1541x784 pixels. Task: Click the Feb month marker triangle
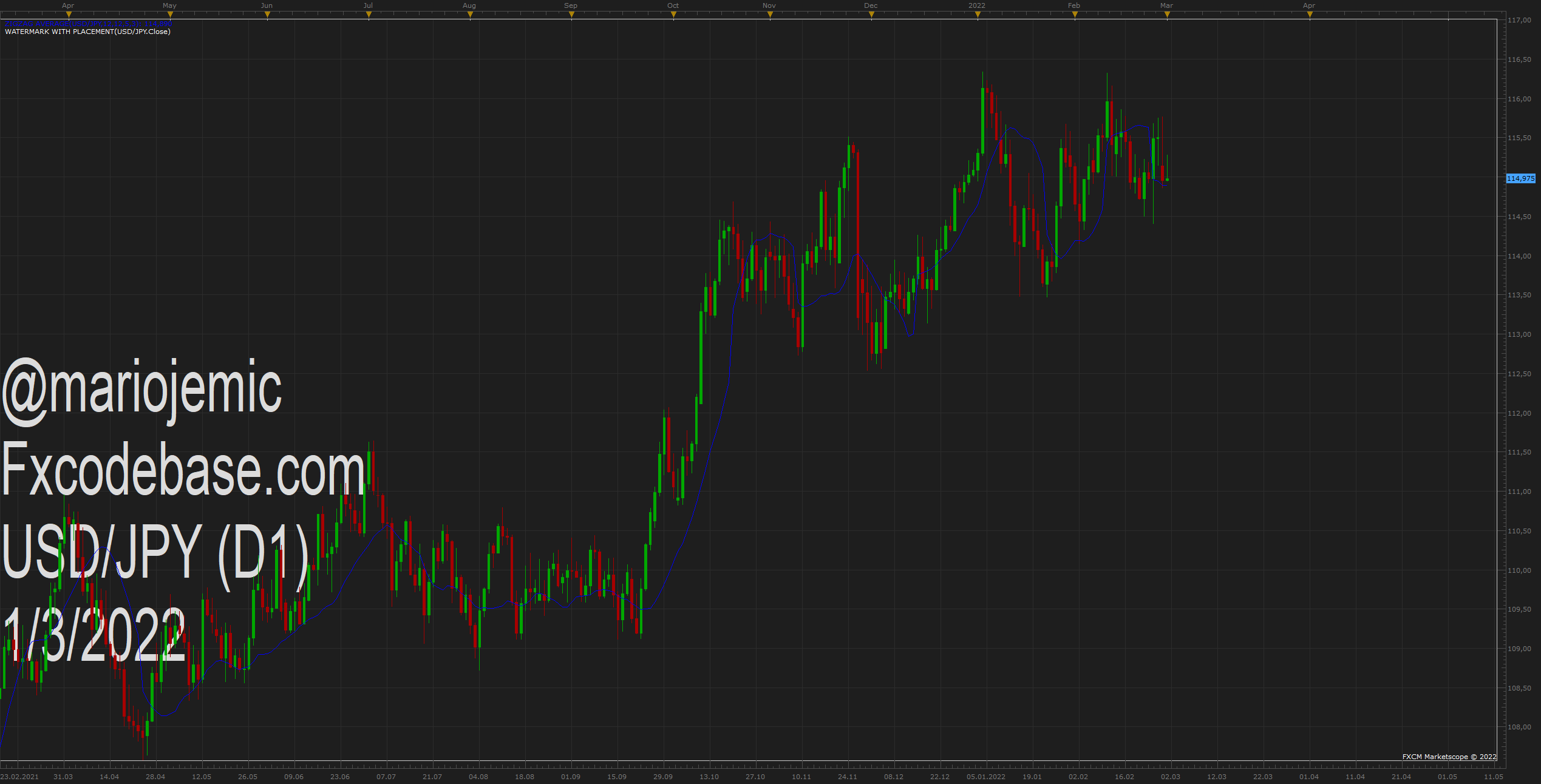(1075, 15)
